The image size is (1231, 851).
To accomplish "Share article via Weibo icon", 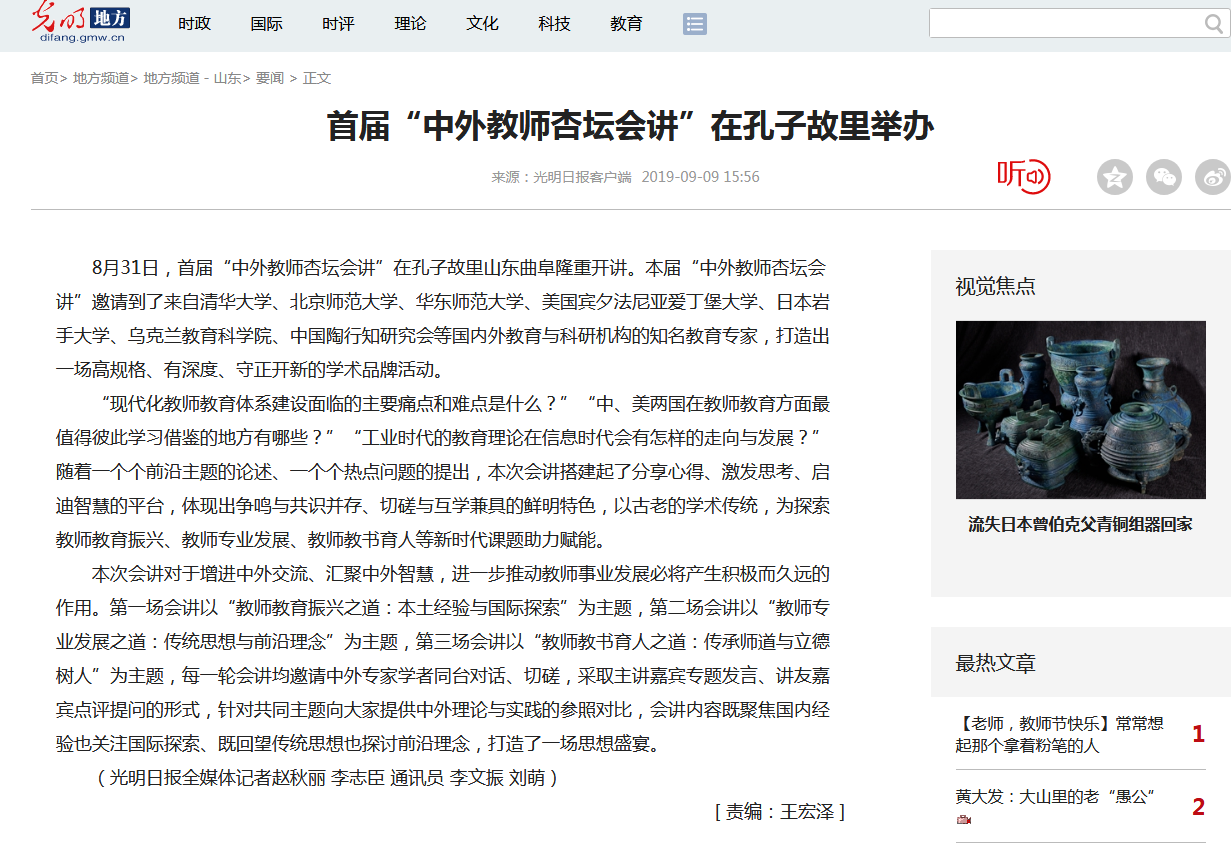I will coord(1213,178).
